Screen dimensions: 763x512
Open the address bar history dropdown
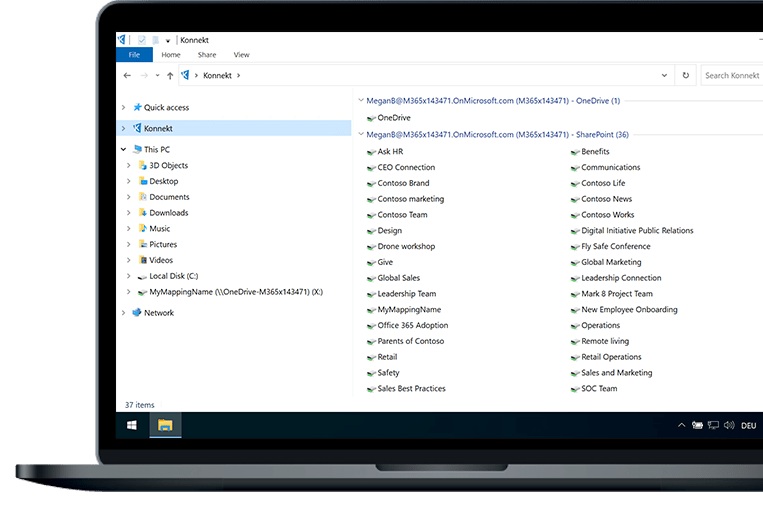click(665, 75)
